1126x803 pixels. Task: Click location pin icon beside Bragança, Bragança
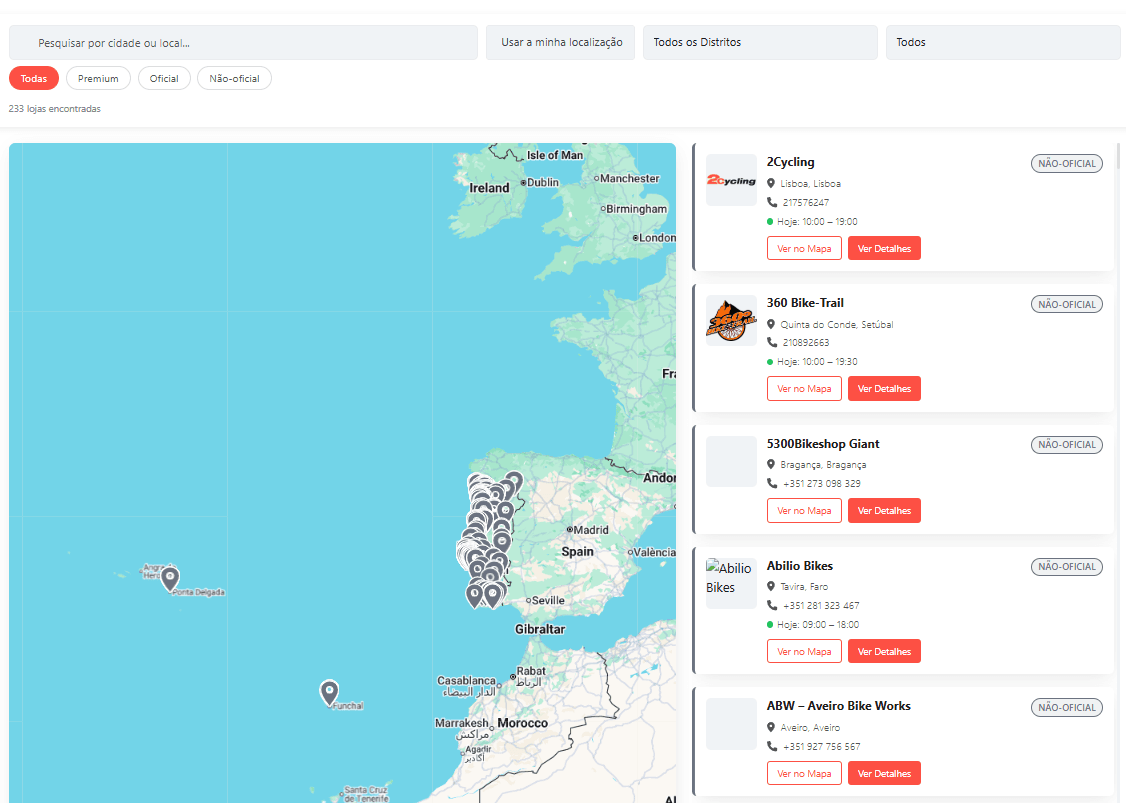(x=771, y=465)
